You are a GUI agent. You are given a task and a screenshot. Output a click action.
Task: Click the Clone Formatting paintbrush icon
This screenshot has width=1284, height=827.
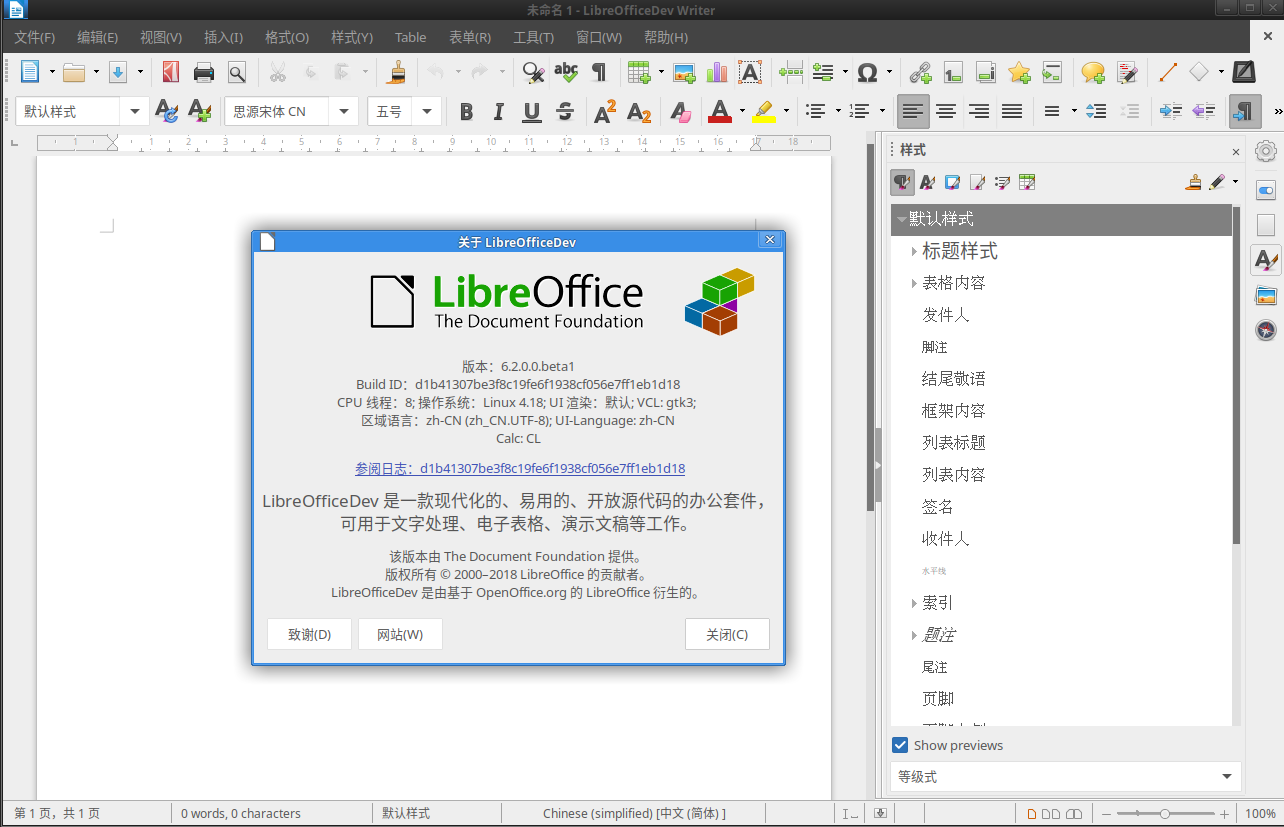pos(397,72)
